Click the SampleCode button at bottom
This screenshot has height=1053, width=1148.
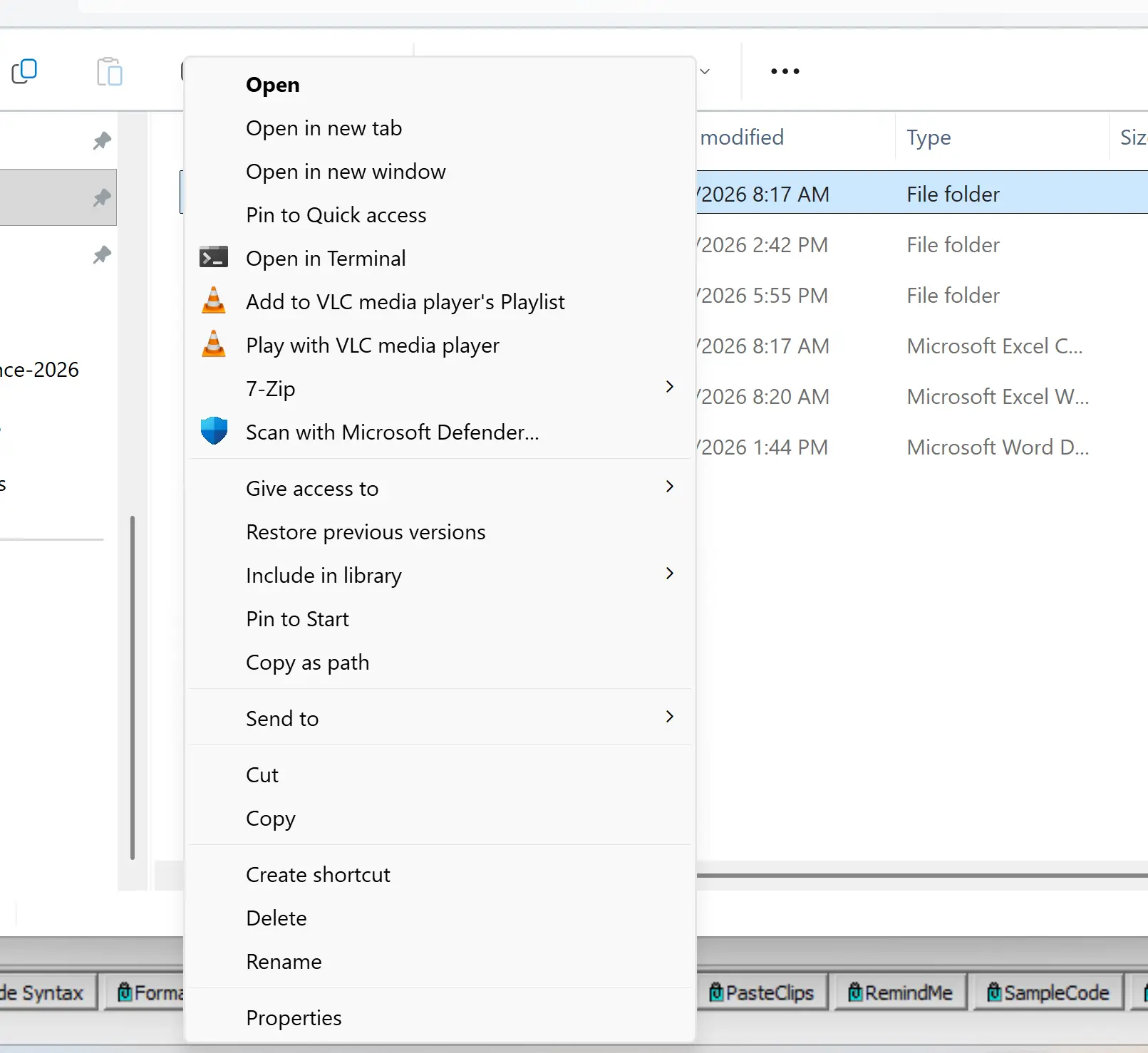click(x=1048, y=992)
